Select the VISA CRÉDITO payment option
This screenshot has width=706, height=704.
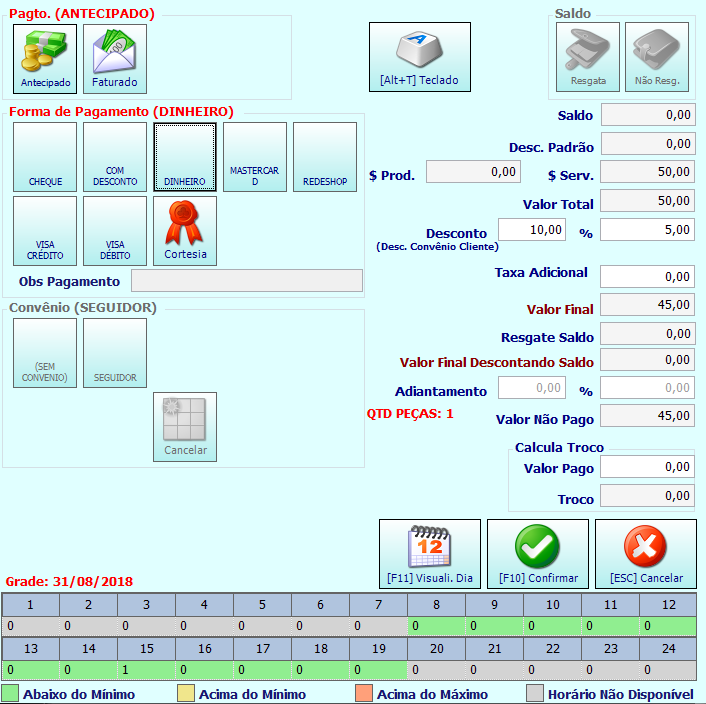point(45,231)
